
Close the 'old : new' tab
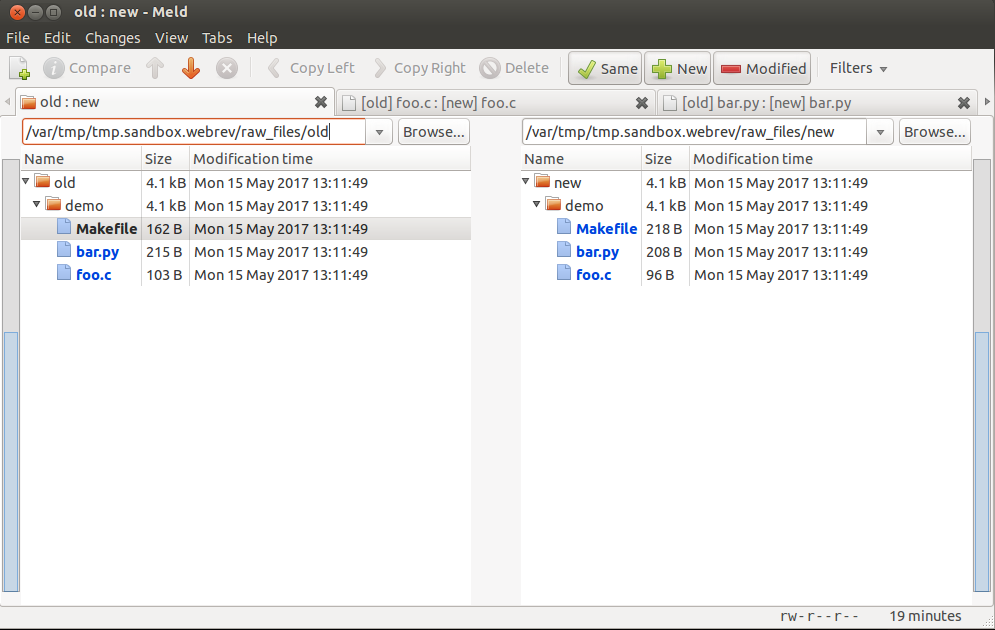(x=321, y=102)
